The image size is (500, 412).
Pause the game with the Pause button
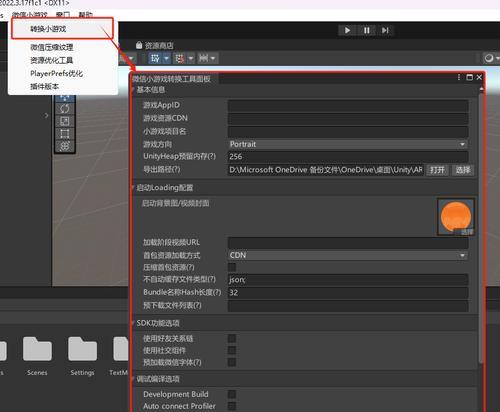click(x=366, y=31)
